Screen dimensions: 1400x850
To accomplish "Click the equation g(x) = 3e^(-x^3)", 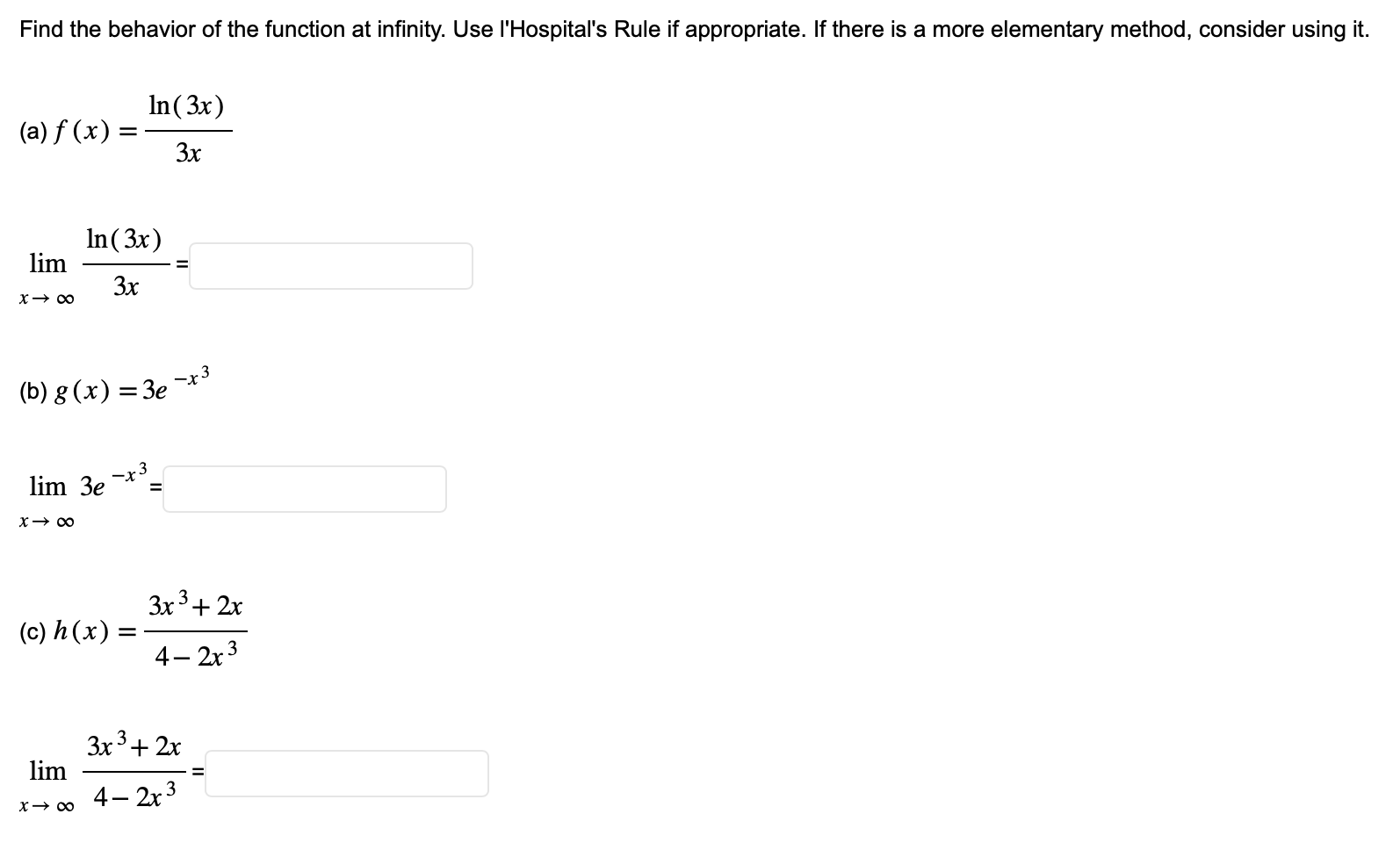I will (105, 388).
